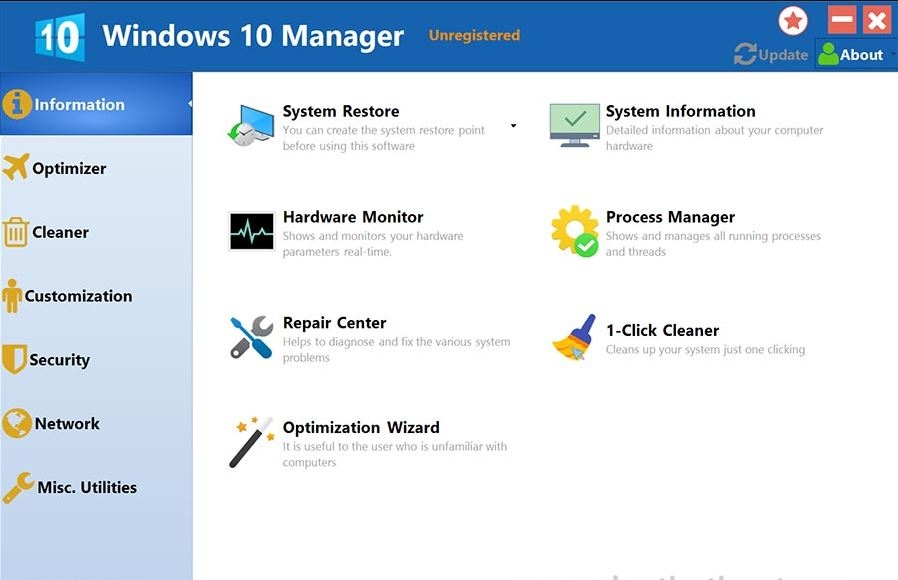
Task: Click the 1-Click Cleaner broom icon
Action: [x=574, y=338]
